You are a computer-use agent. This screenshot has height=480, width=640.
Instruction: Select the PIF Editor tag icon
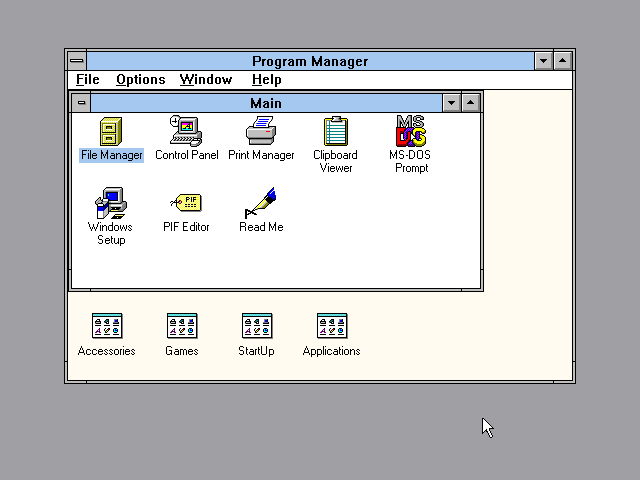pyautogui.click(x=186, y=203)
